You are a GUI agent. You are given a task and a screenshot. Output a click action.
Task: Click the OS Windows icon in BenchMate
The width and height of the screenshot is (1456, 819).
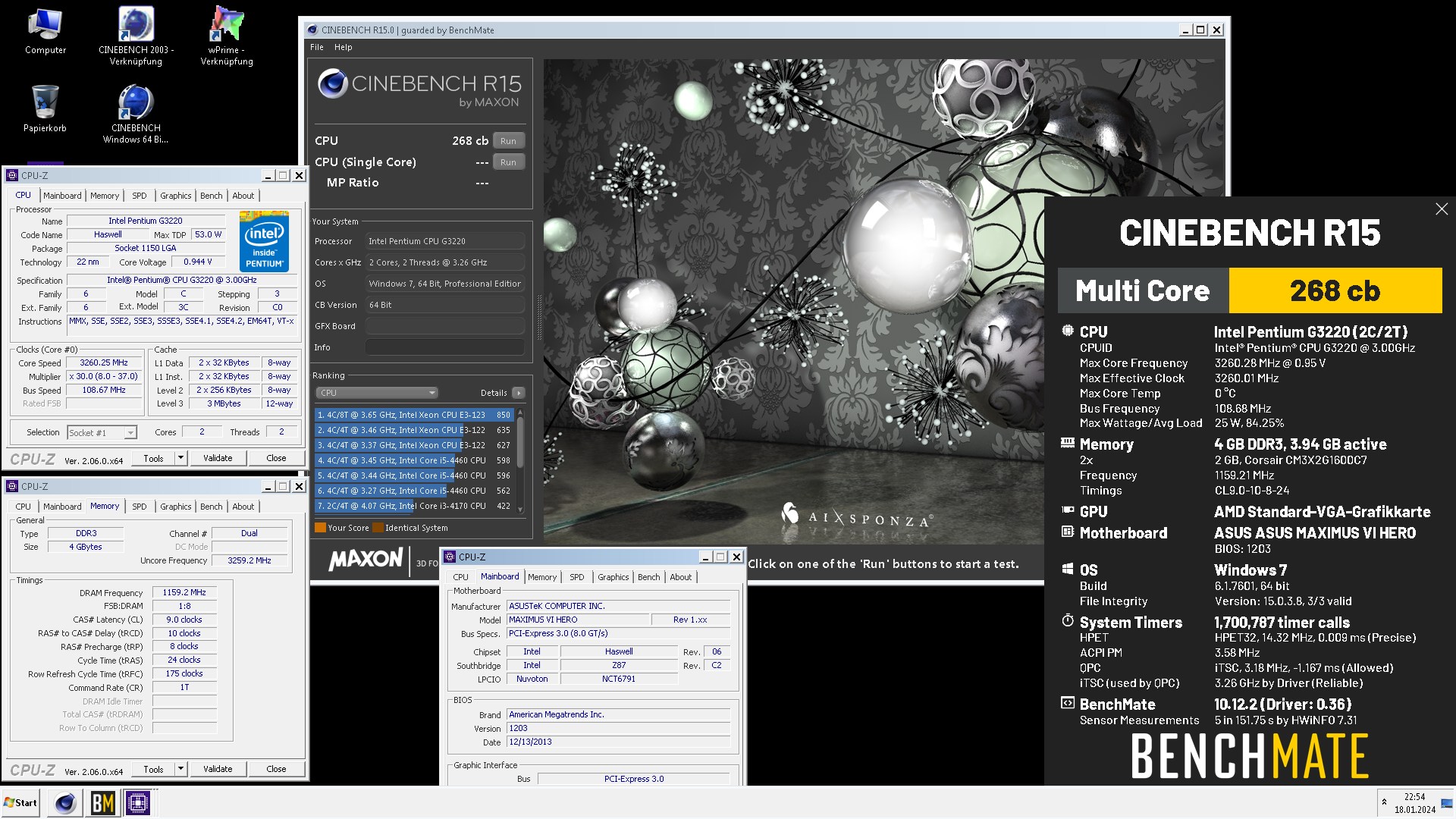pyautogui.click(x=1068, y=569)
